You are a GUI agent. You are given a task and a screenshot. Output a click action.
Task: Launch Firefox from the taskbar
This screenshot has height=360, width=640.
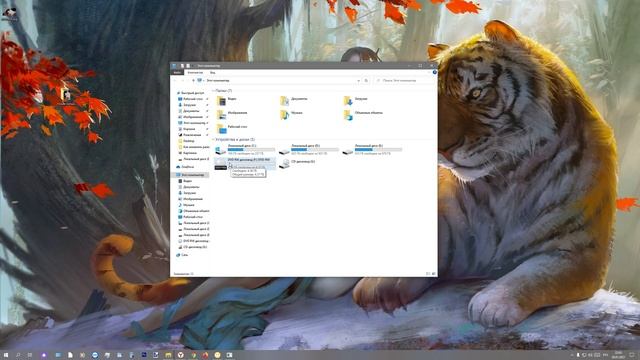(x=205, y=355)
